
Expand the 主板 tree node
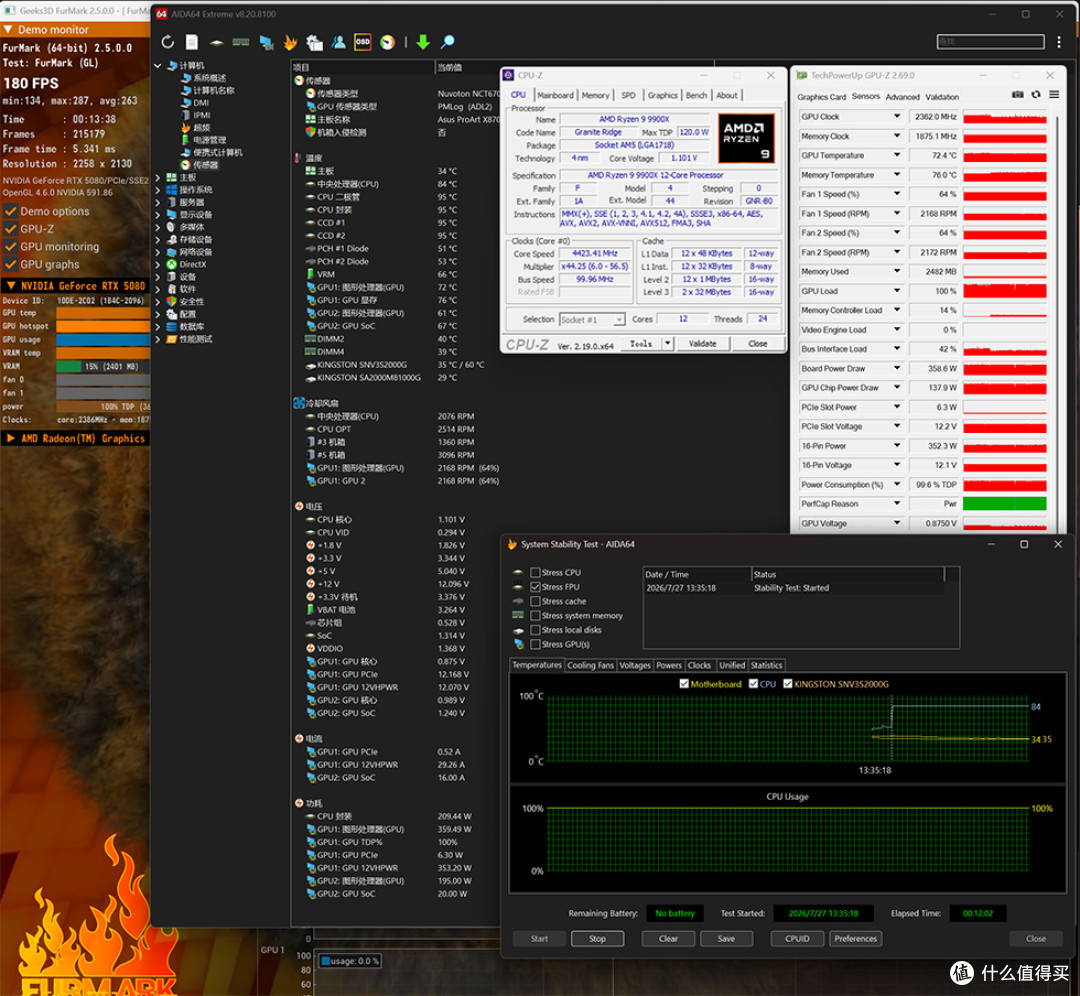158,178
